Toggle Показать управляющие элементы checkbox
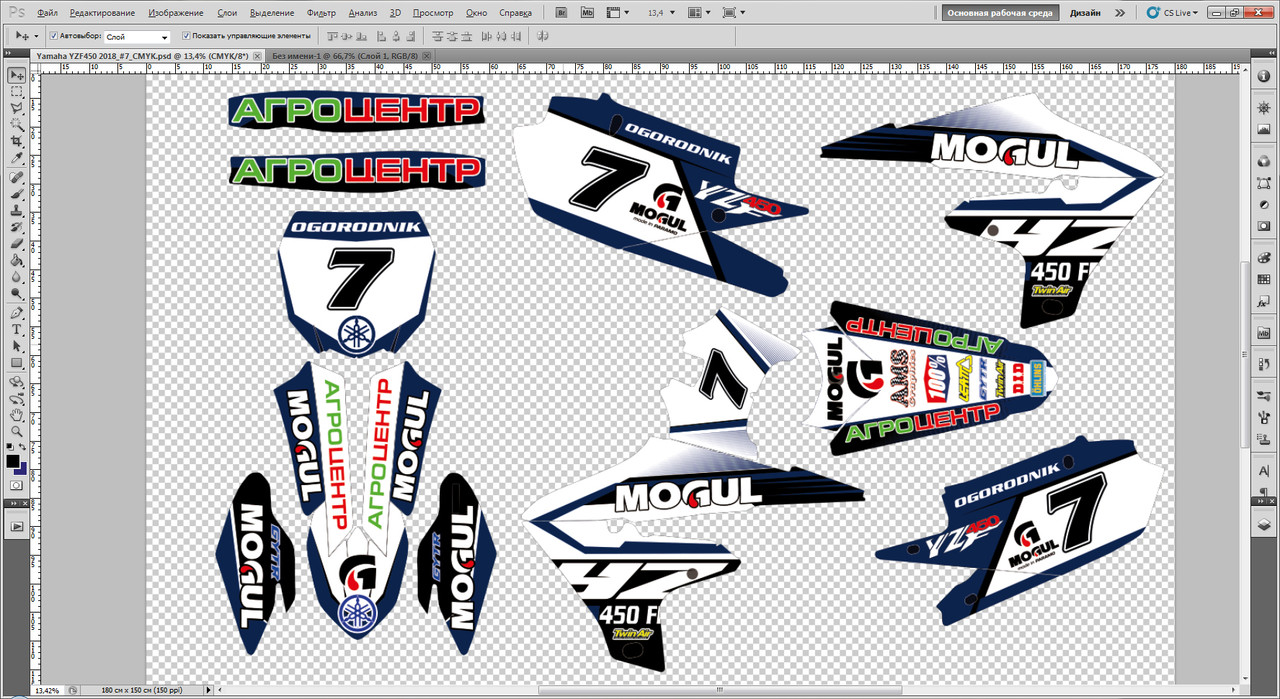Screen dimensions: 1280x699 (186, 35)
